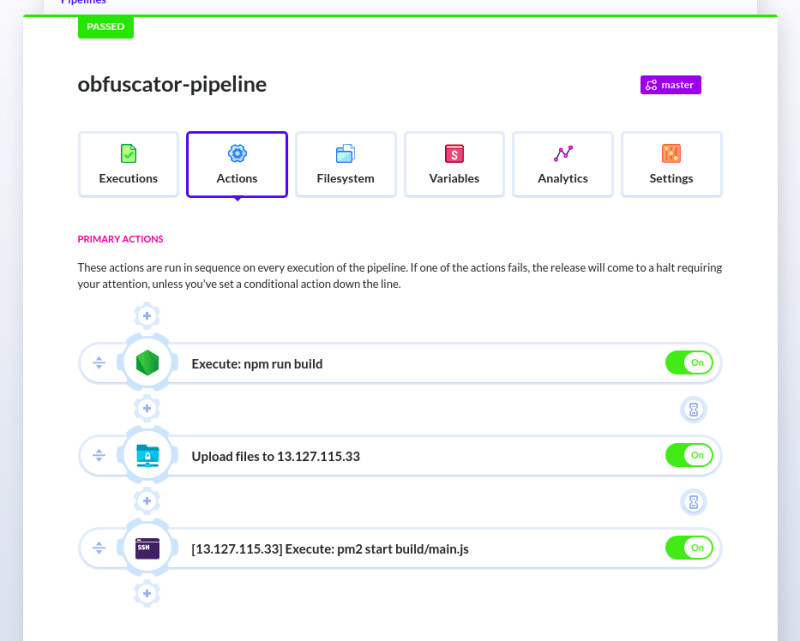800x641 pixels.
Task: Add action after pm2 start step
Action: (x=147, y=594)
